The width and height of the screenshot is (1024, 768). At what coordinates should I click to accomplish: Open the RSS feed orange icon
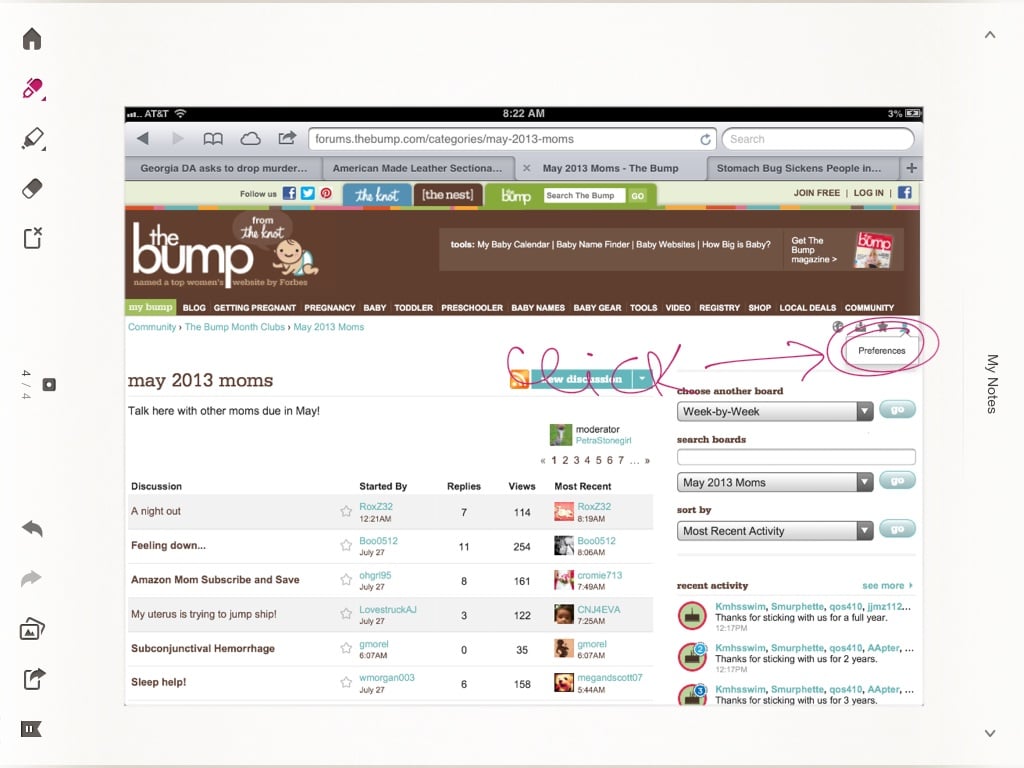520,379
